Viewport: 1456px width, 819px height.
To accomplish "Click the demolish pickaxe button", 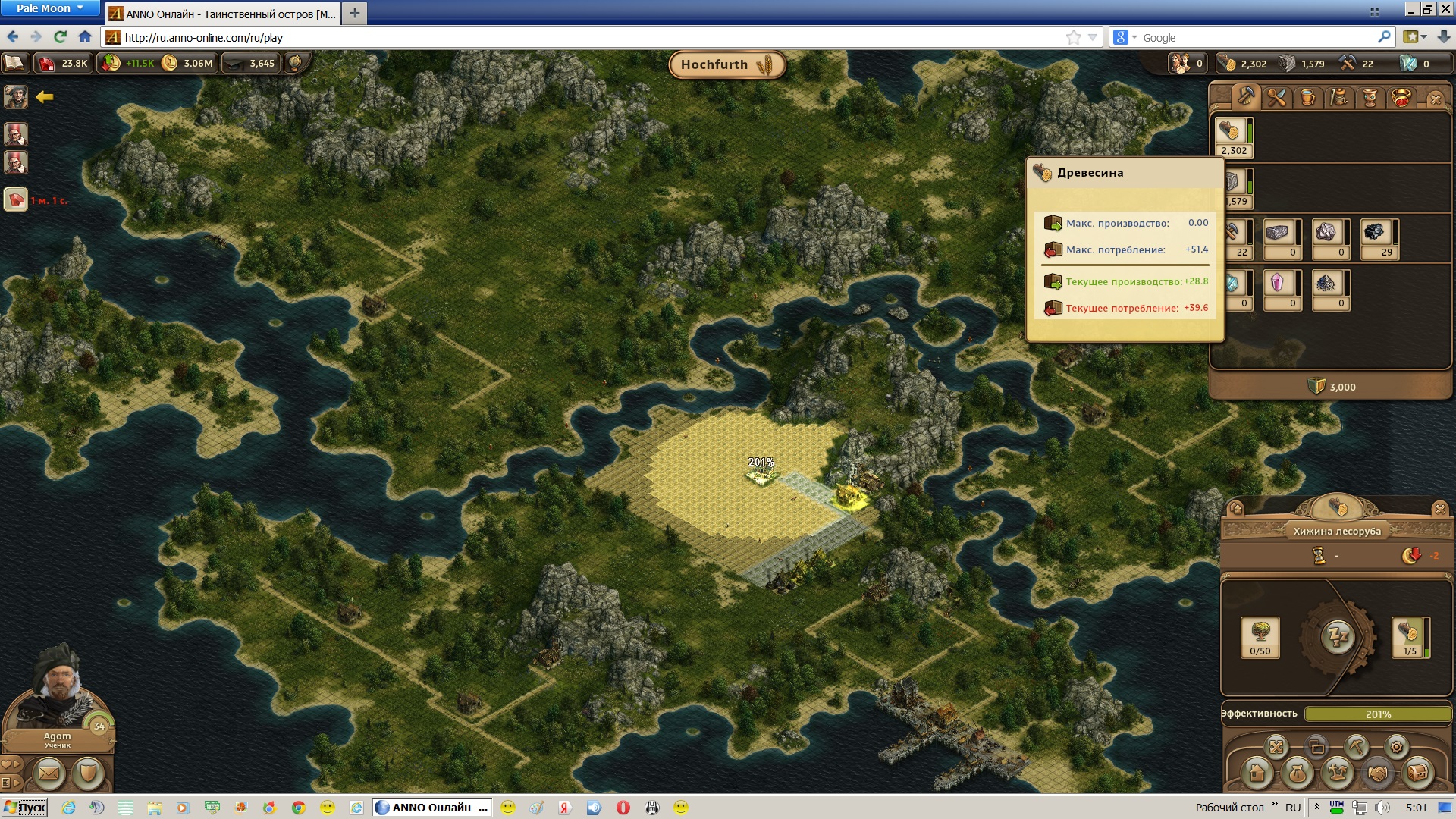I will point(1357,747).
